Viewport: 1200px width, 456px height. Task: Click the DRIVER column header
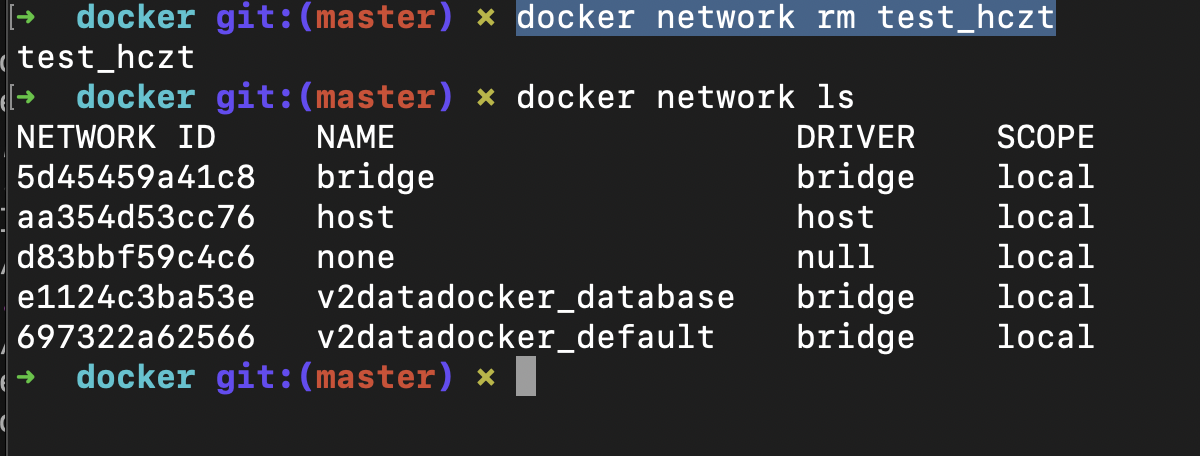point(856,137)
